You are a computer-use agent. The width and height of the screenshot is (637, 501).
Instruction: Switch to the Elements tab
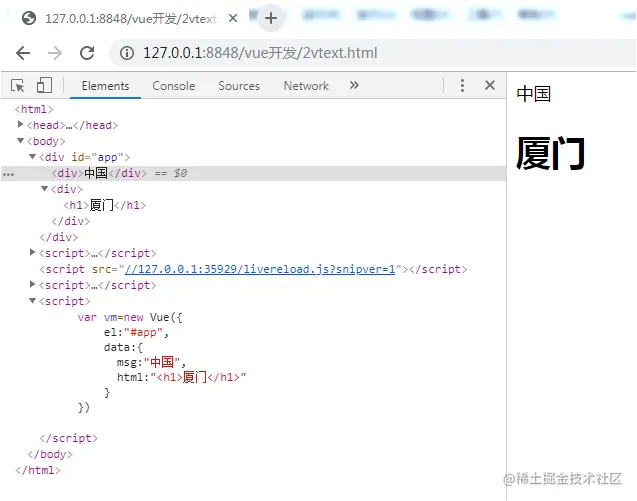point(105,86)
